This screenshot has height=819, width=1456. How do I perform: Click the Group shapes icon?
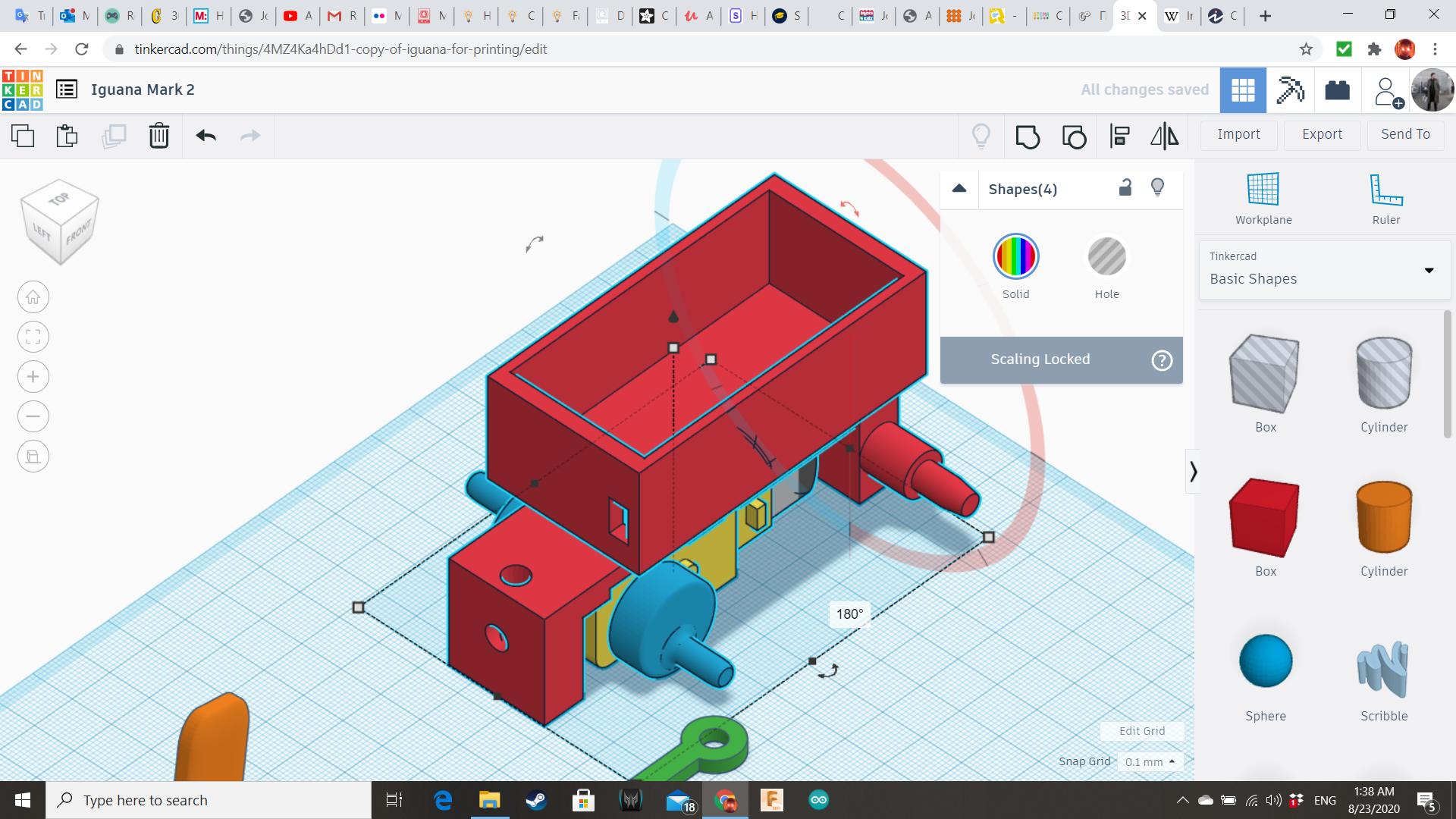tap(1028, 136)
